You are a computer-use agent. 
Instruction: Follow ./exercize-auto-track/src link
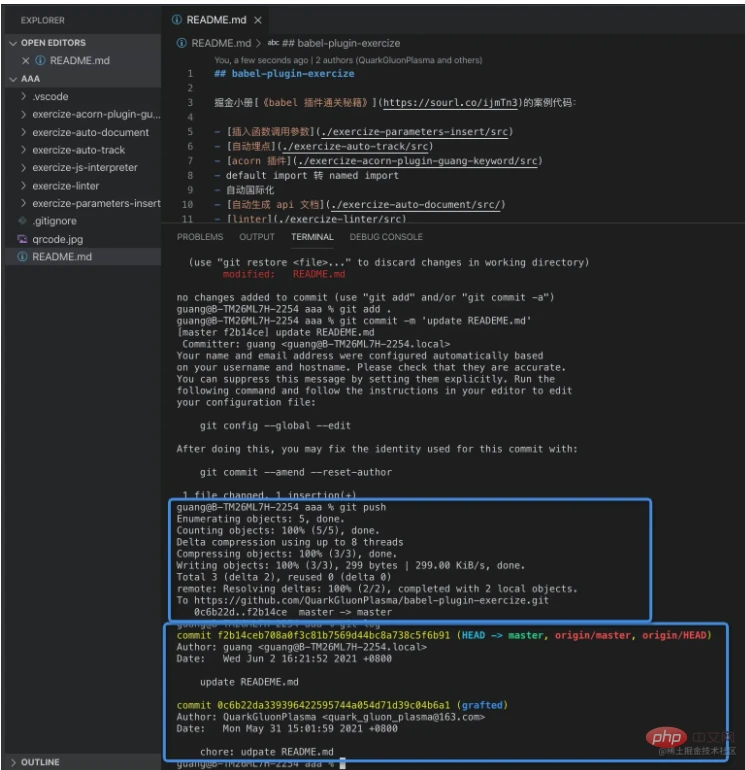click(x=355, y=146)
